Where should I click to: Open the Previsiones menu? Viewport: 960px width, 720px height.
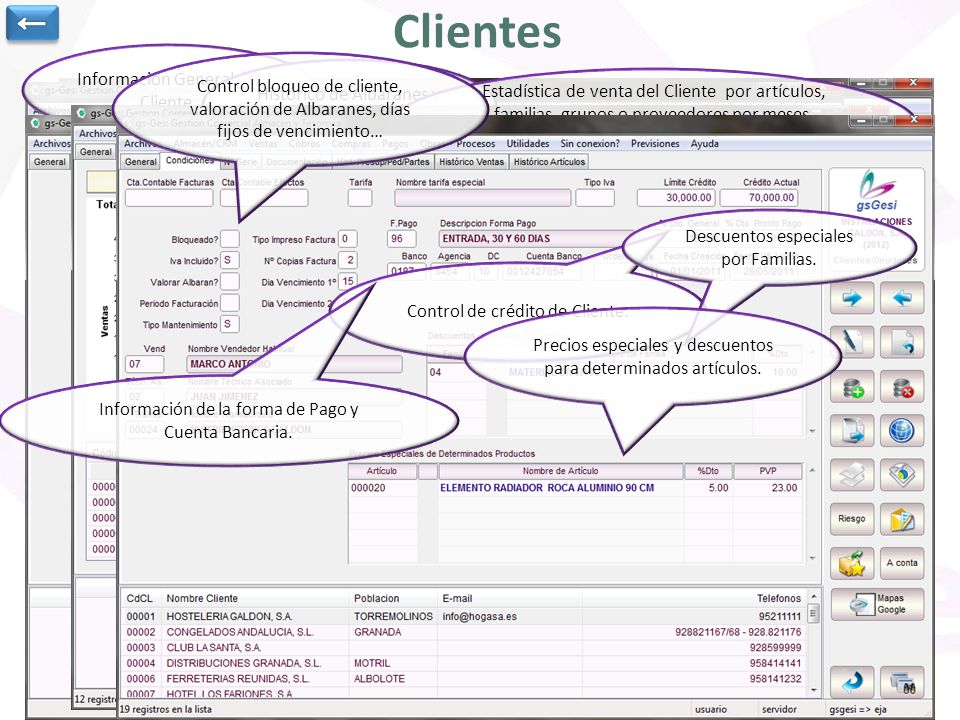coord(655,144)
